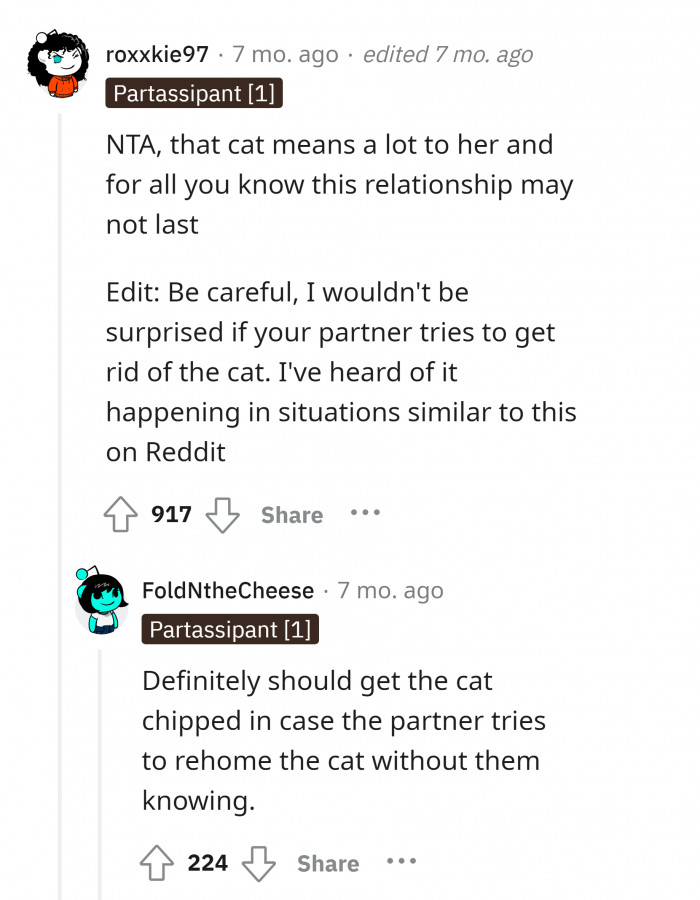Open more options on roxxkie97's comment
This screenshot has width=700, height=900.
365,513
